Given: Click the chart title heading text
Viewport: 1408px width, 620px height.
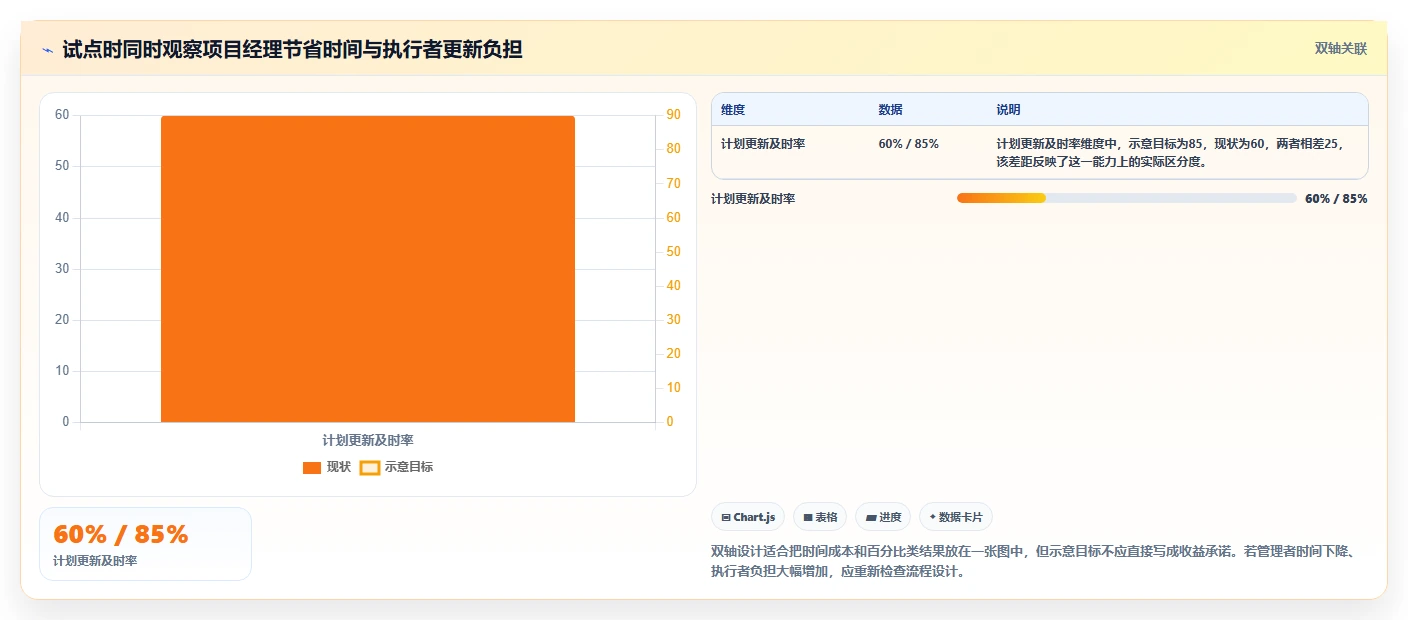Looking at the screenshot, I should tap(292, 49).
